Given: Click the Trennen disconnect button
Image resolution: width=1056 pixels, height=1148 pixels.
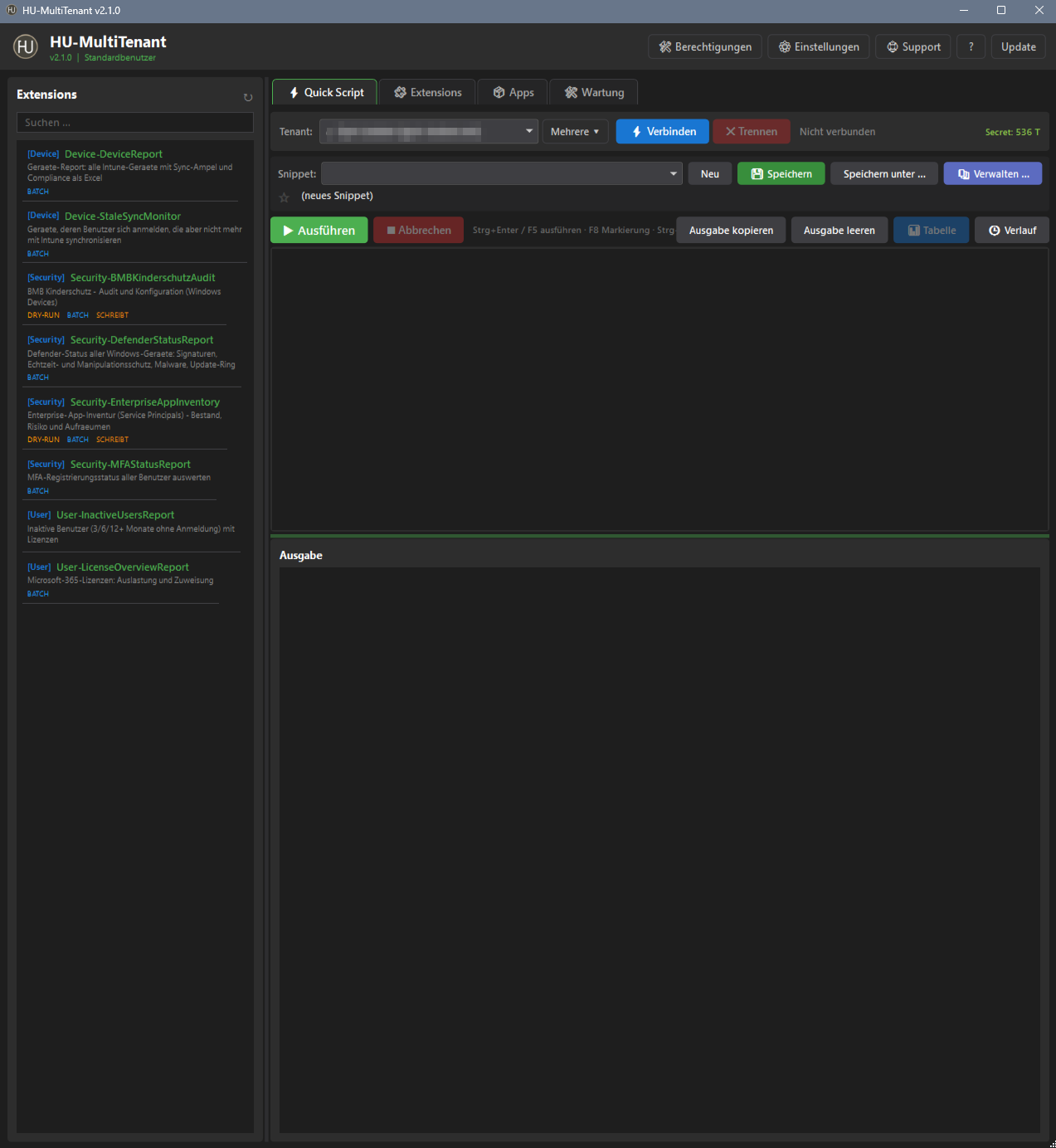Looking at the screenshot, I should tap(752, 131).
